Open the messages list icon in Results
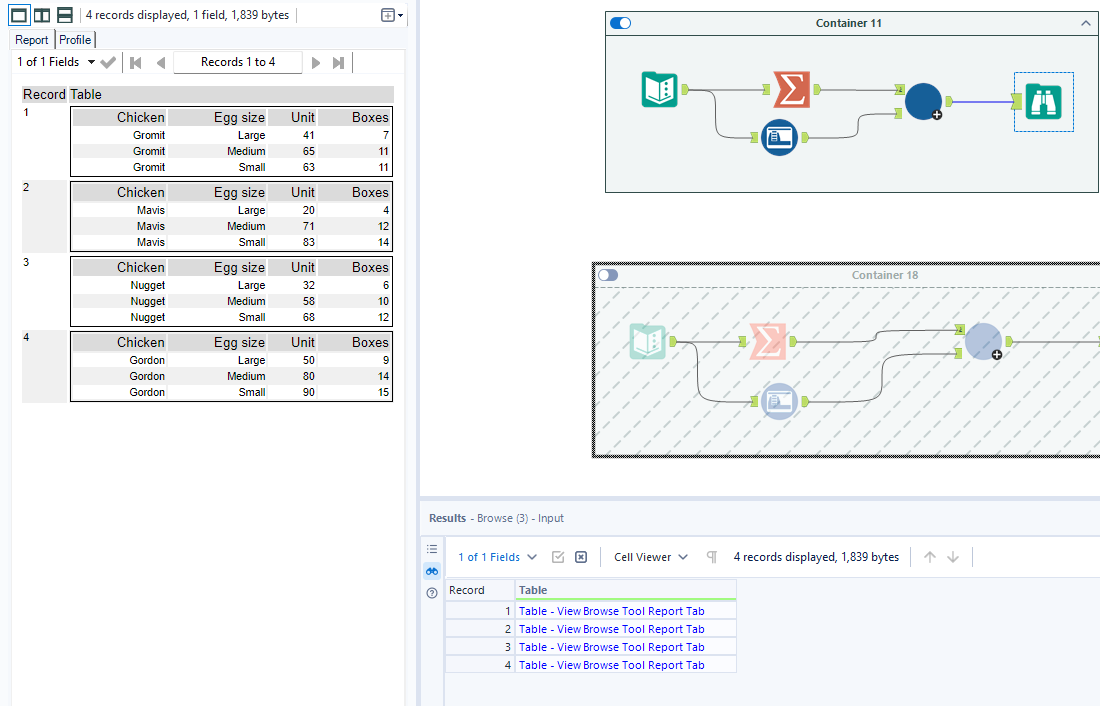The image size is (1100, 706). [x=432, y=549]
